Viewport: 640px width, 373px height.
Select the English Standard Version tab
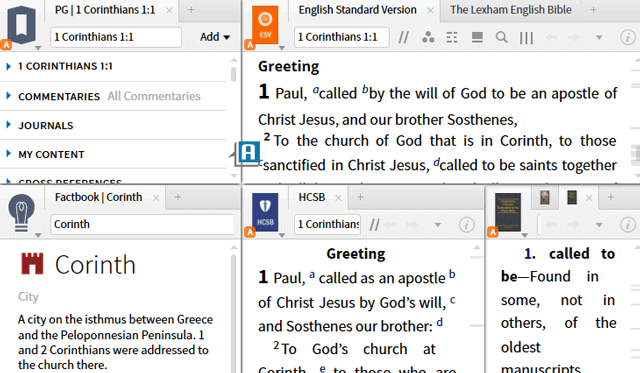(357, 10)
